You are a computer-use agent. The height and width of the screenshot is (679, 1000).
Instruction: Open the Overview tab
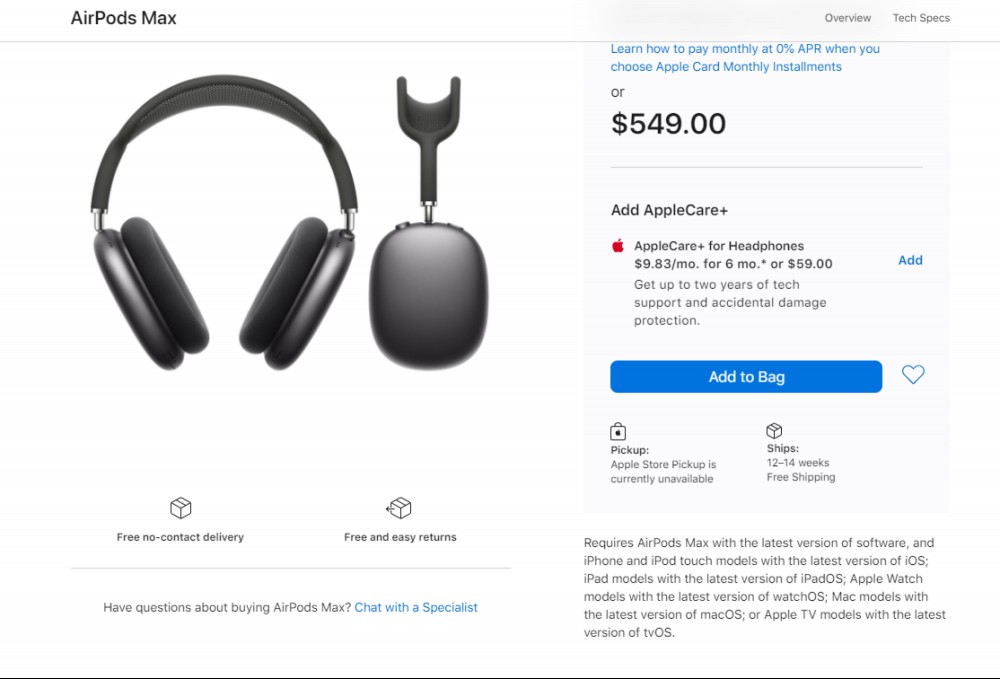848,18
